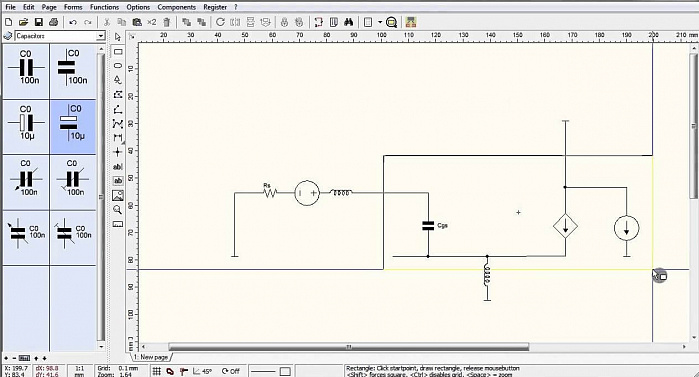
Task: Open the Components menu
Action: (x=177, y=7)
